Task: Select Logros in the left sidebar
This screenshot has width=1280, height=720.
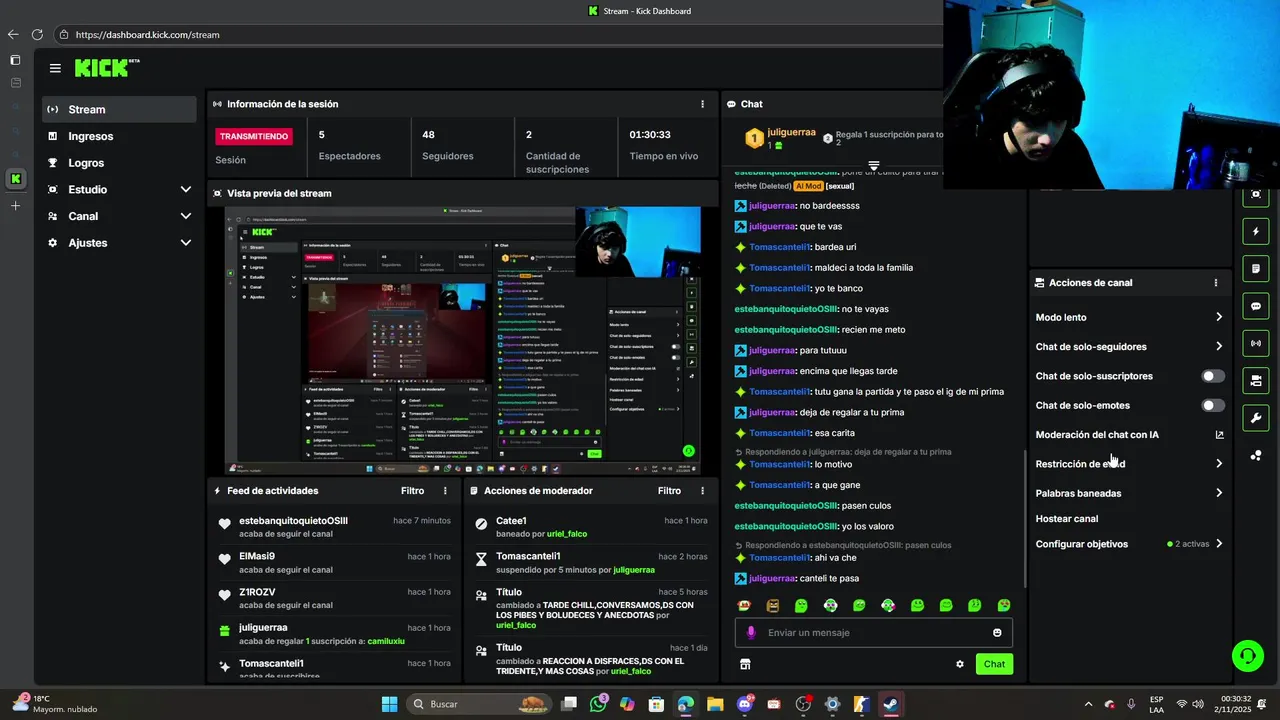Action: [x=120, y=163]
